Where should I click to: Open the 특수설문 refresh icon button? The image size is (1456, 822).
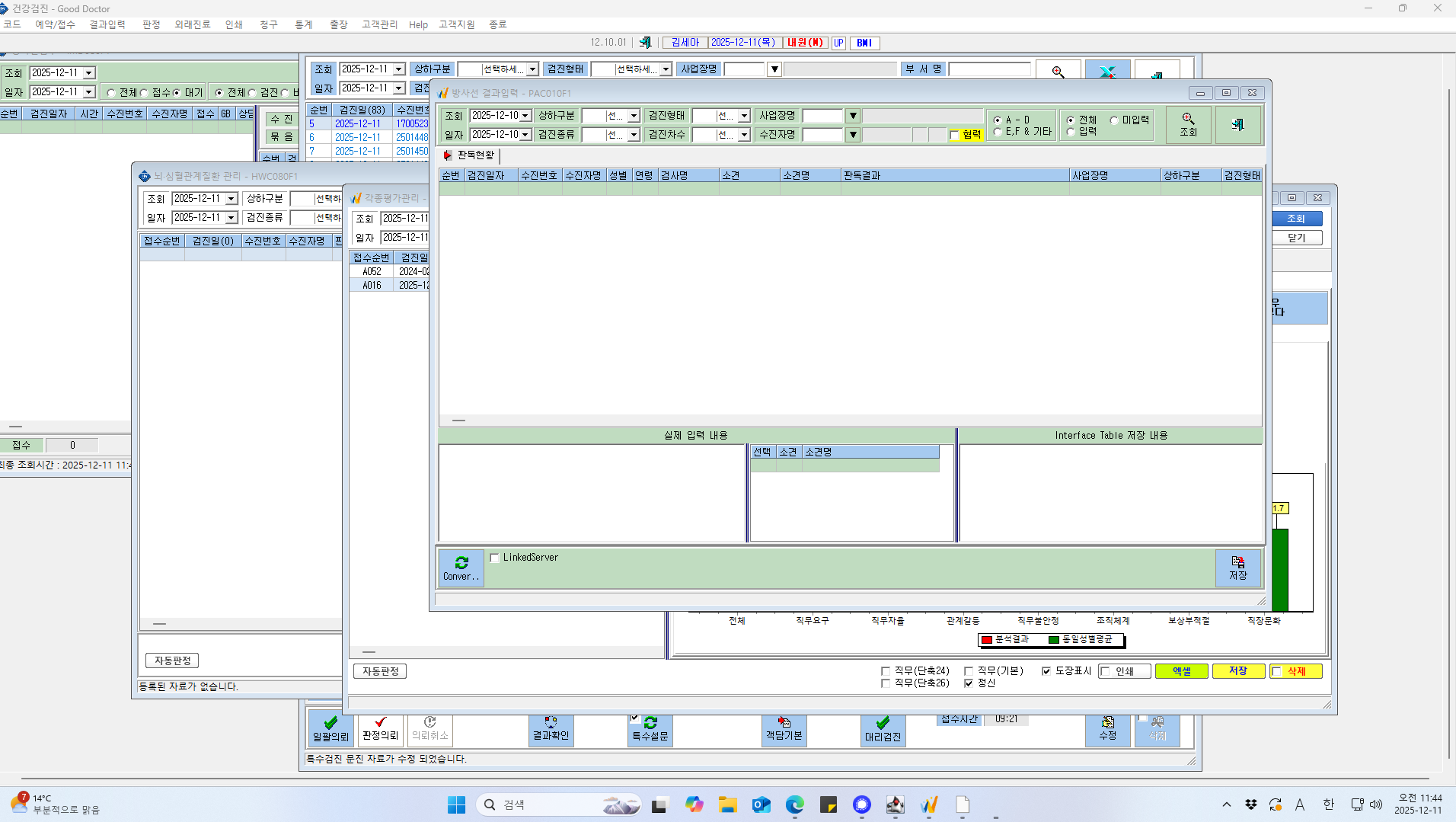tap(650, 729)
